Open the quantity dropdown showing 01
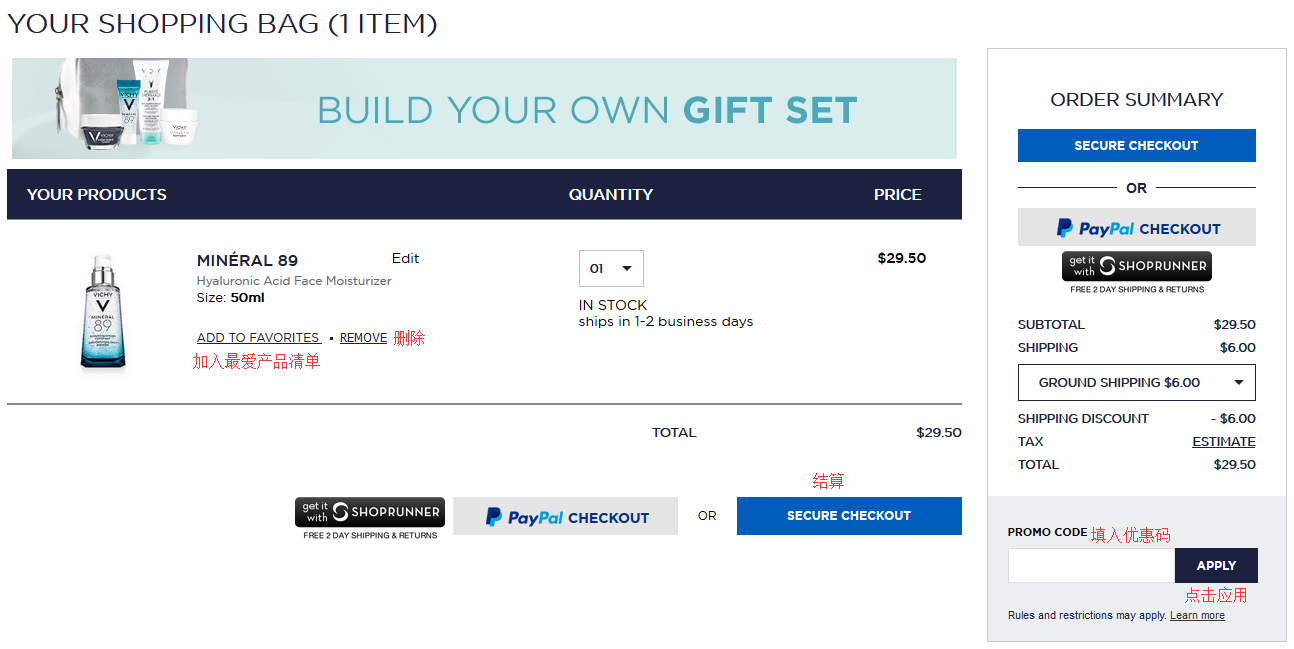 pyautogui.click(x=611, y=268)
